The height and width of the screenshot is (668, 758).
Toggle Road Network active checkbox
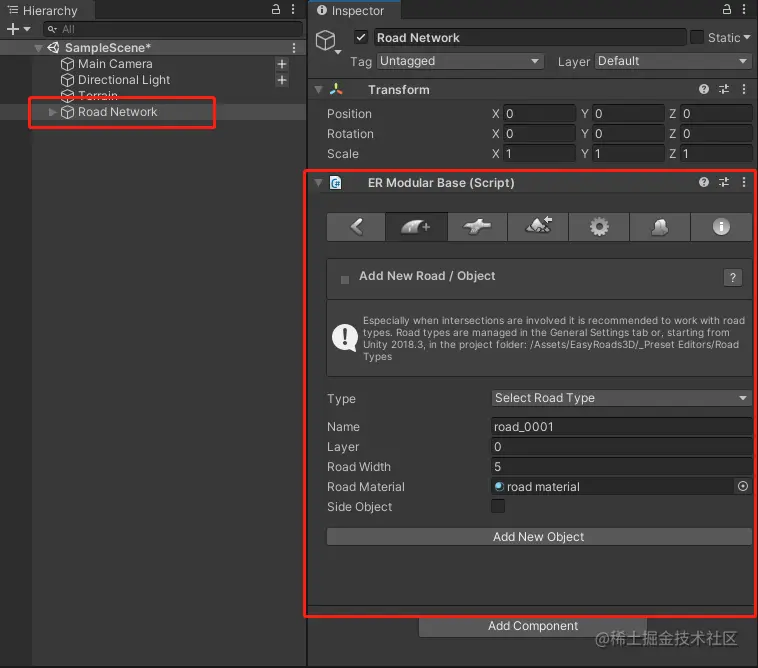click(x=361, y=37)
